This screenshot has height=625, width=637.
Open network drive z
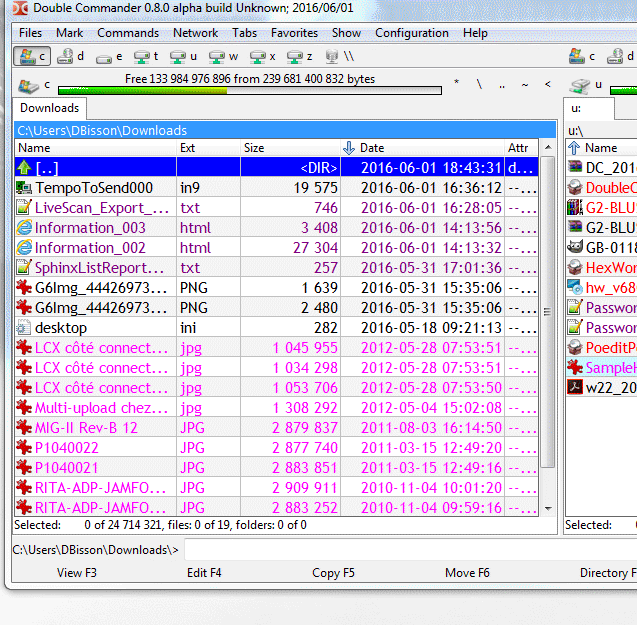coord(299,56)
